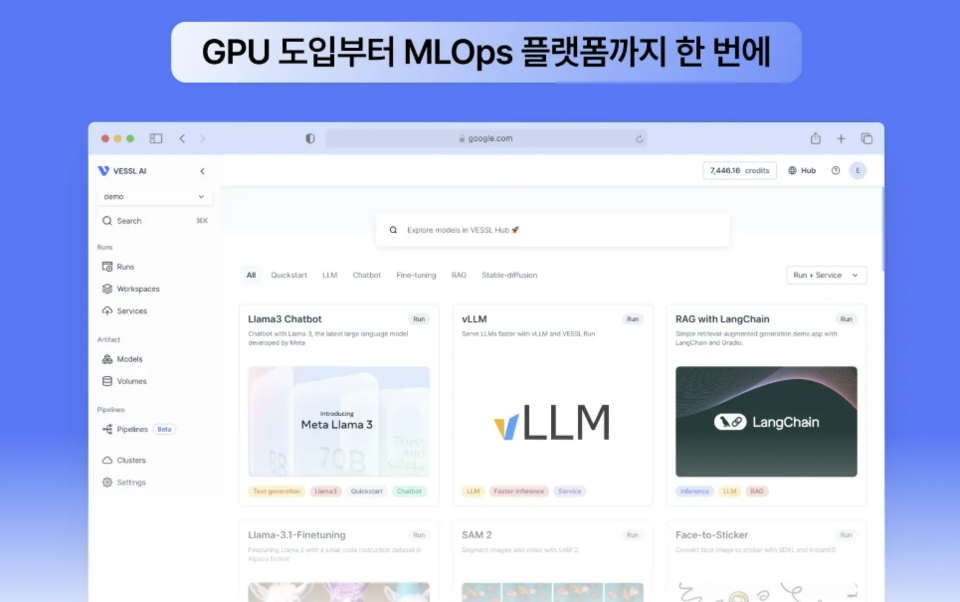Open the Hub with the globe icon

[801, 170]
